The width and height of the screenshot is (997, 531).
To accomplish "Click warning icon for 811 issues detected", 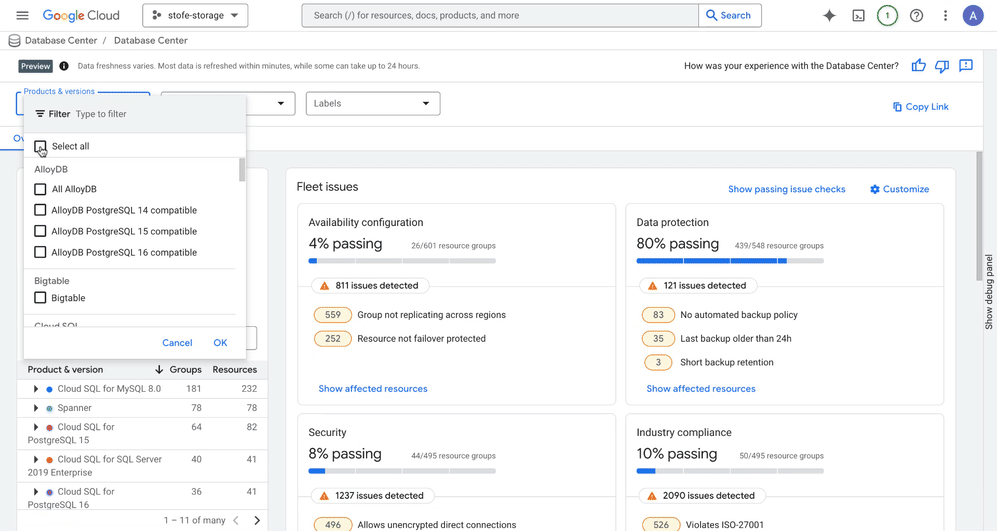I will (x=324, y=286).
